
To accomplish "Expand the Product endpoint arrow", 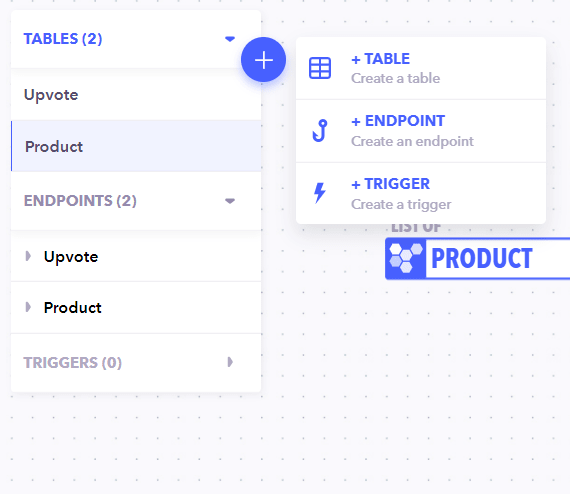I will click(x=28, y=307).
